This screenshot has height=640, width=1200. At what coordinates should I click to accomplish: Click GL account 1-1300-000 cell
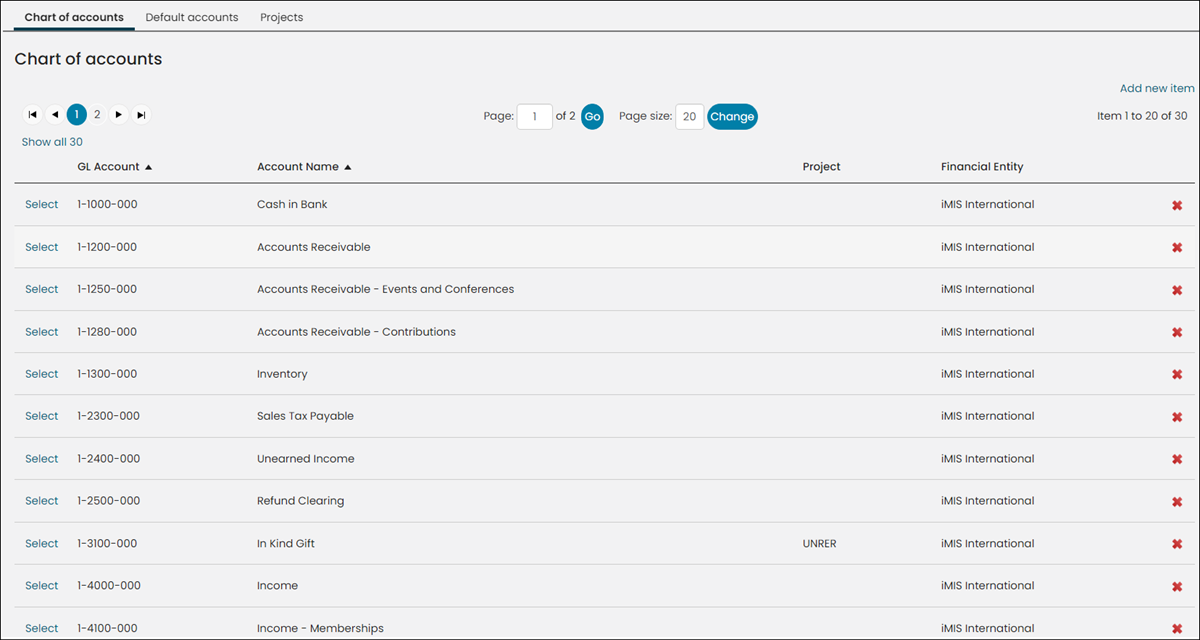pos(107,374)
